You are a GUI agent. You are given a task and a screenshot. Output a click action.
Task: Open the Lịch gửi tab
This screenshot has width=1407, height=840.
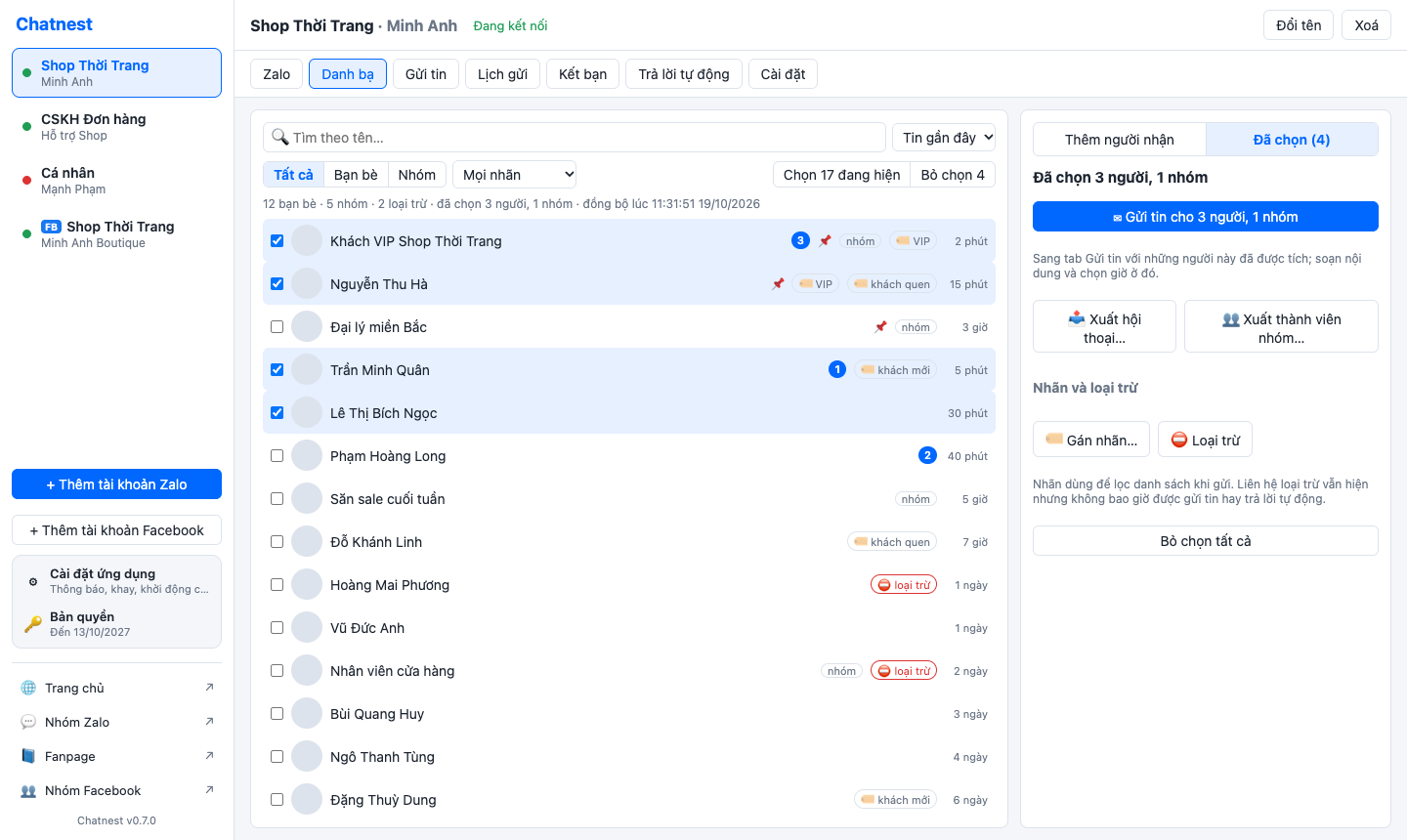[x=502, y=74]
